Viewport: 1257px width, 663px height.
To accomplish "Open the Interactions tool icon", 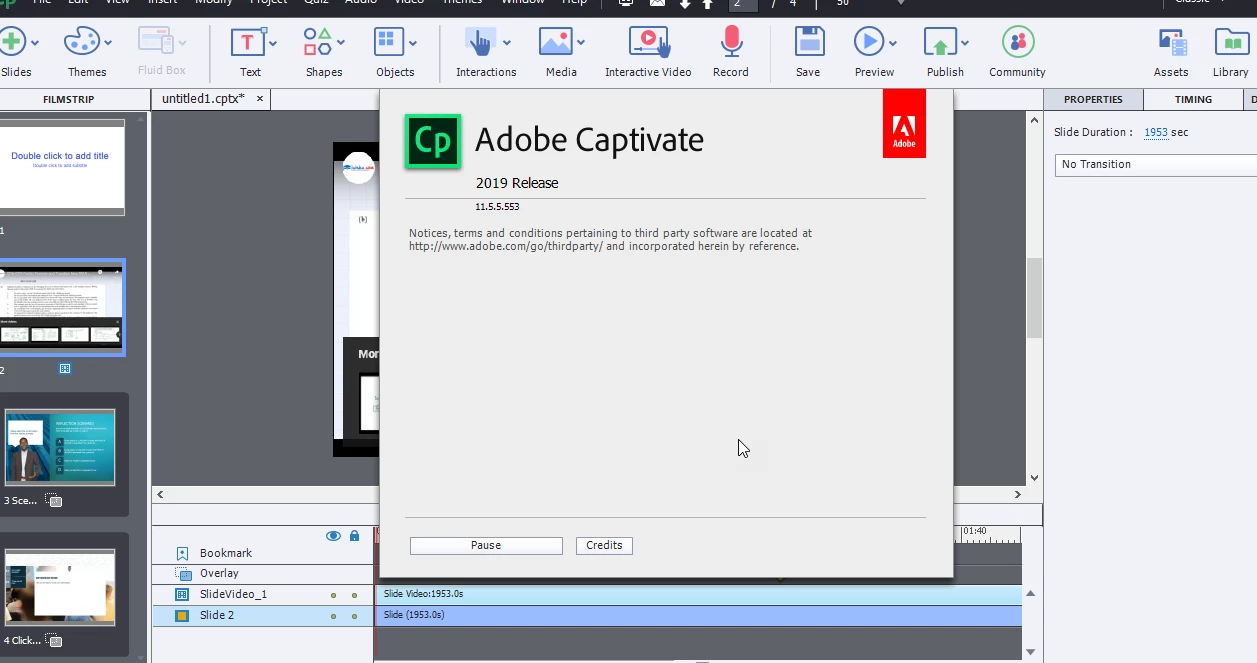I will click(481, 42).
